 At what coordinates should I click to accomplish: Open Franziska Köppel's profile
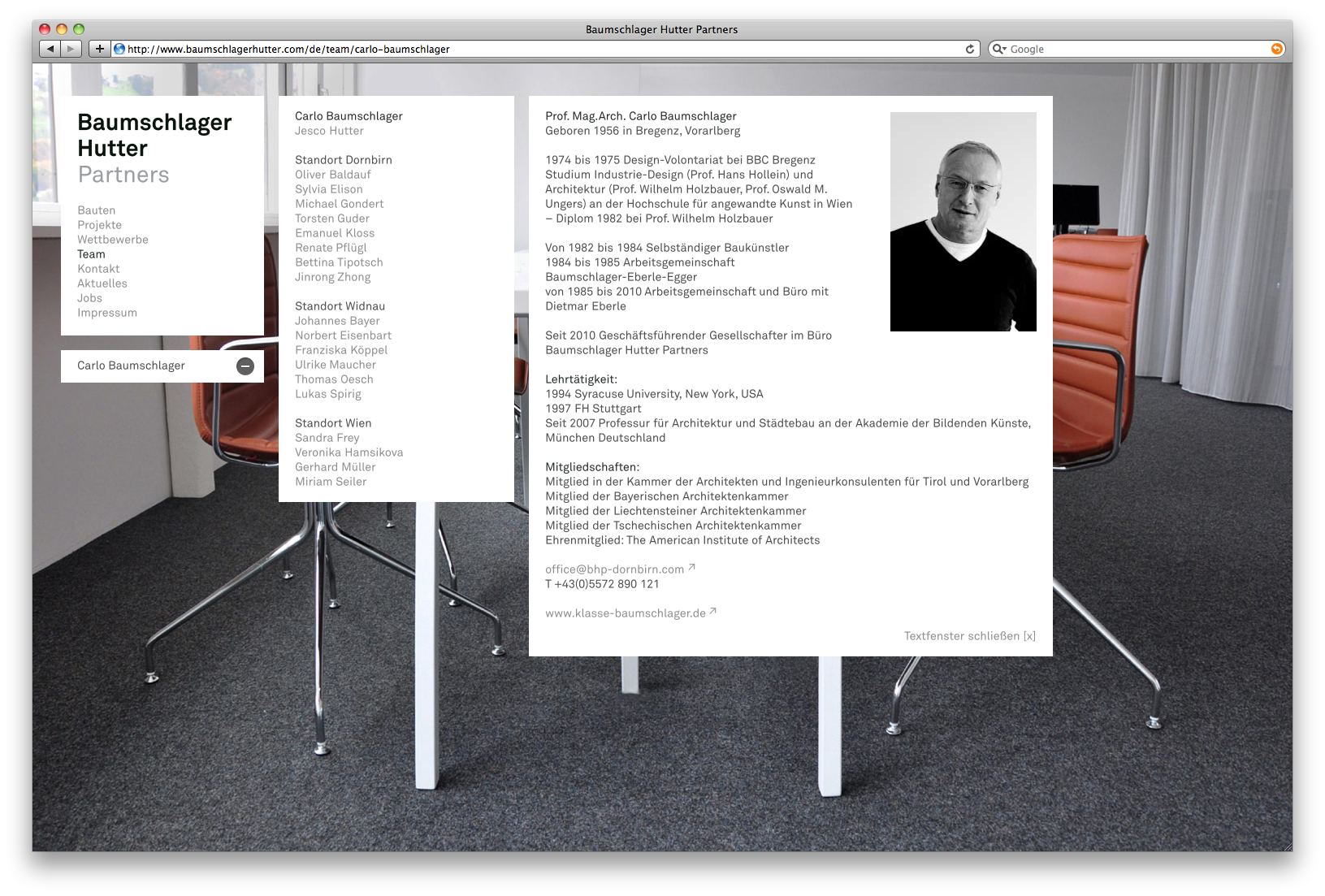[x=341, y=350]
